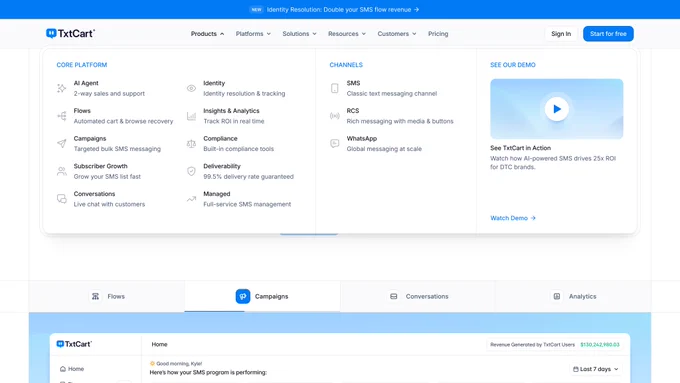Click the TxtCart logo inside dashboard preview
Image resolution: width=680 pixels, height=383 pixels.
74,344
